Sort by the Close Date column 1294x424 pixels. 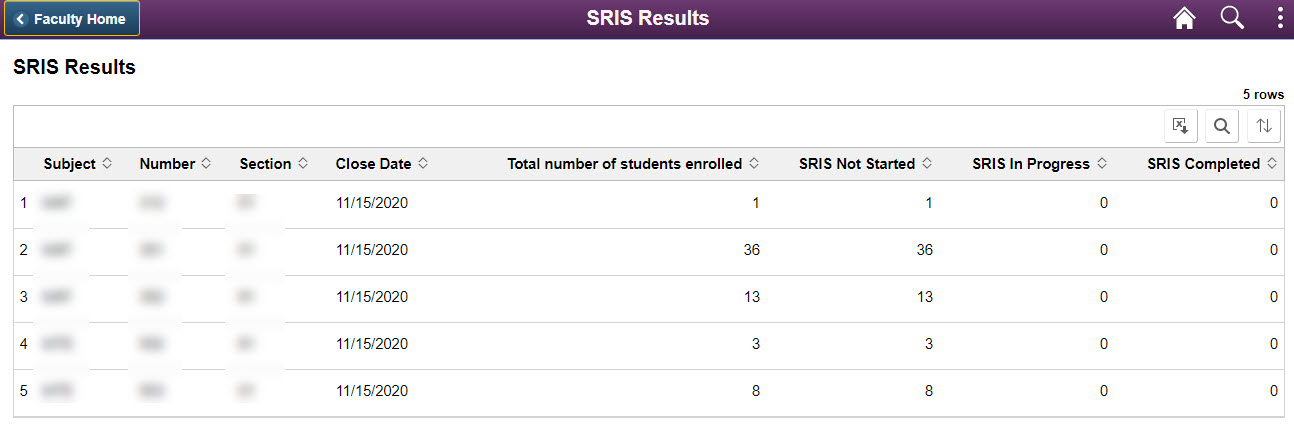click(381, 164)
